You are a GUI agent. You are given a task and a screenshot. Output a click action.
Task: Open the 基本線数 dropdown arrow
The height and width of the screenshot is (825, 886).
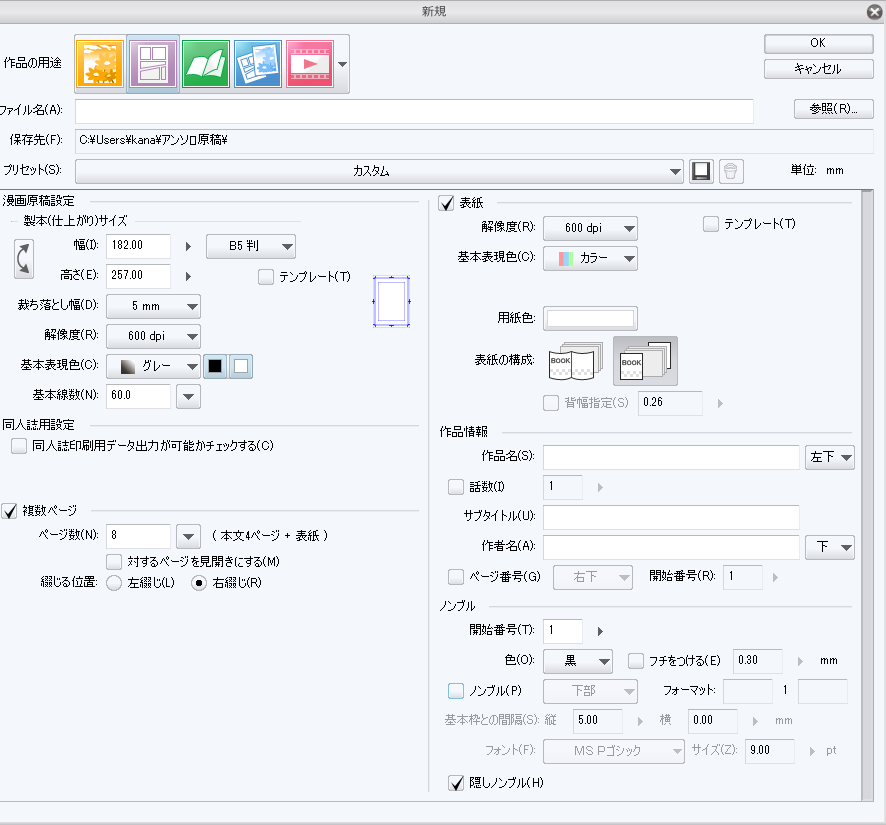click(188, 396)
